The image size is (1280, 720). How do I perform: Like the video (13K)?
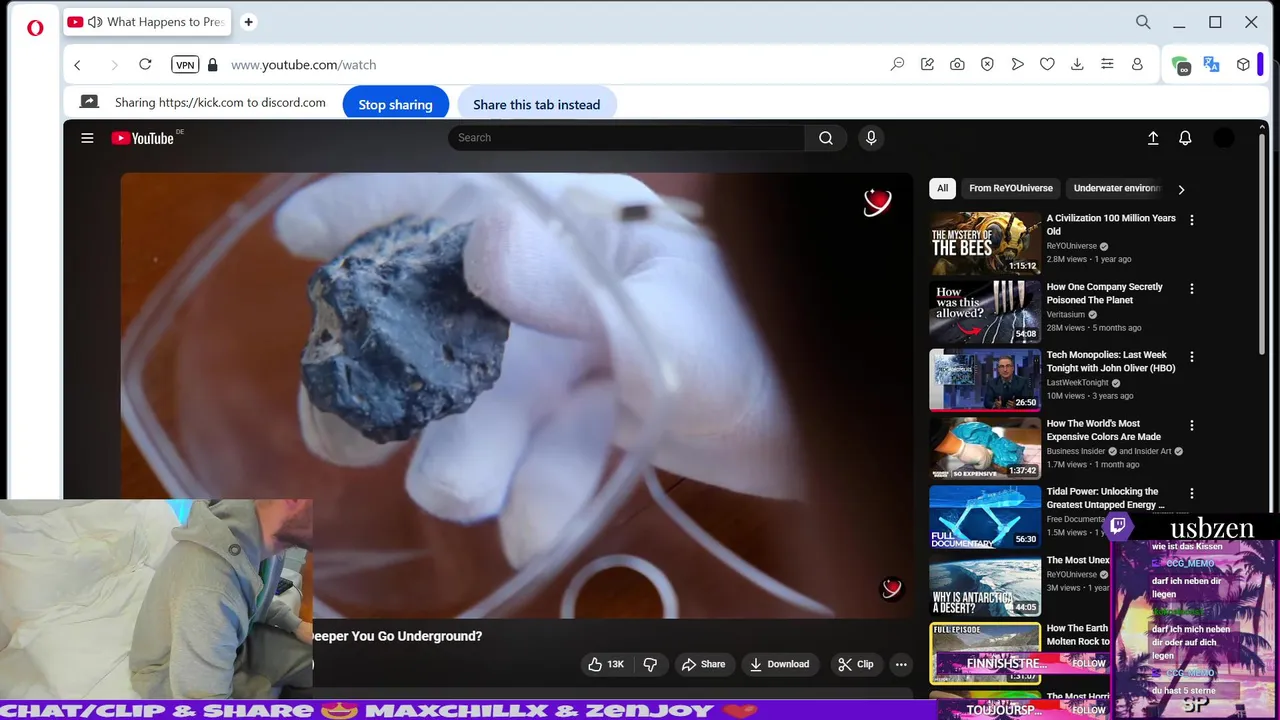[606, 664]
